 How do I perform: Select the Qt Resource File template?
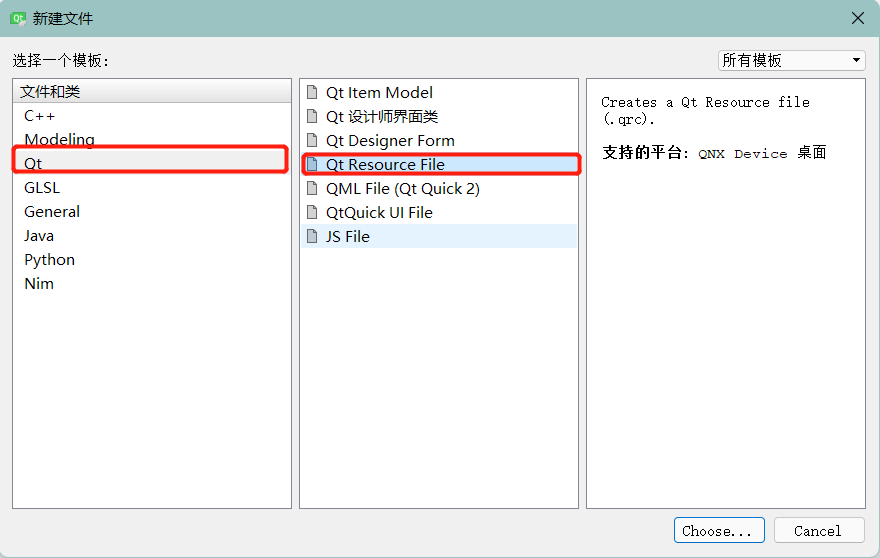[x=439, y=164]
